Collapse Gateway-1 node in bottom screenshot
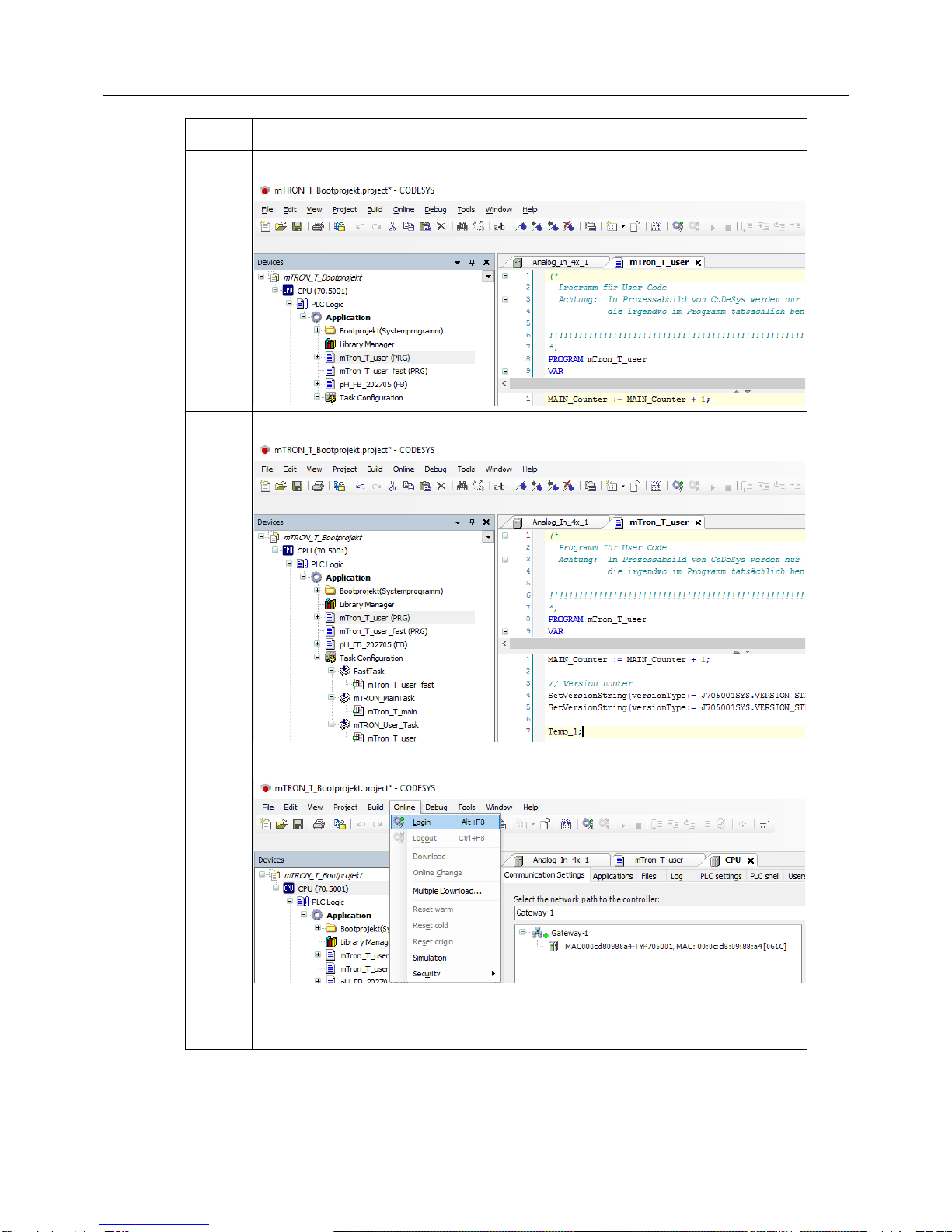 [523, 932]
